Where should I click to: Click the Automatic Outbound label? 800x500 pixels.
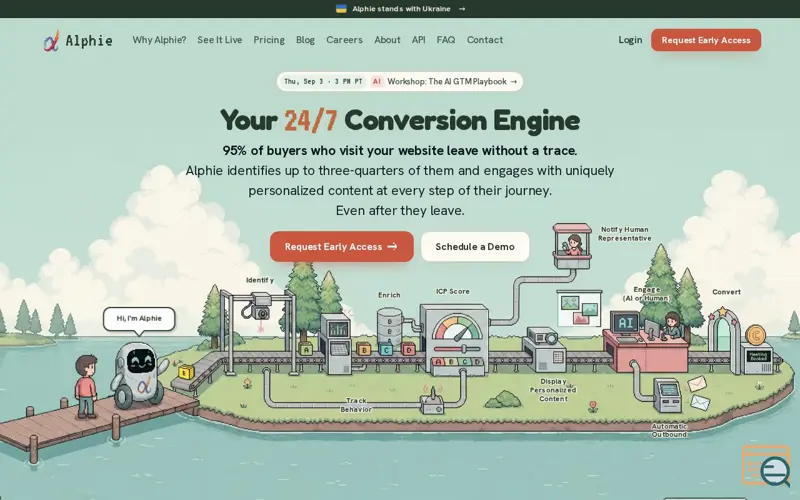click(669, 430)
